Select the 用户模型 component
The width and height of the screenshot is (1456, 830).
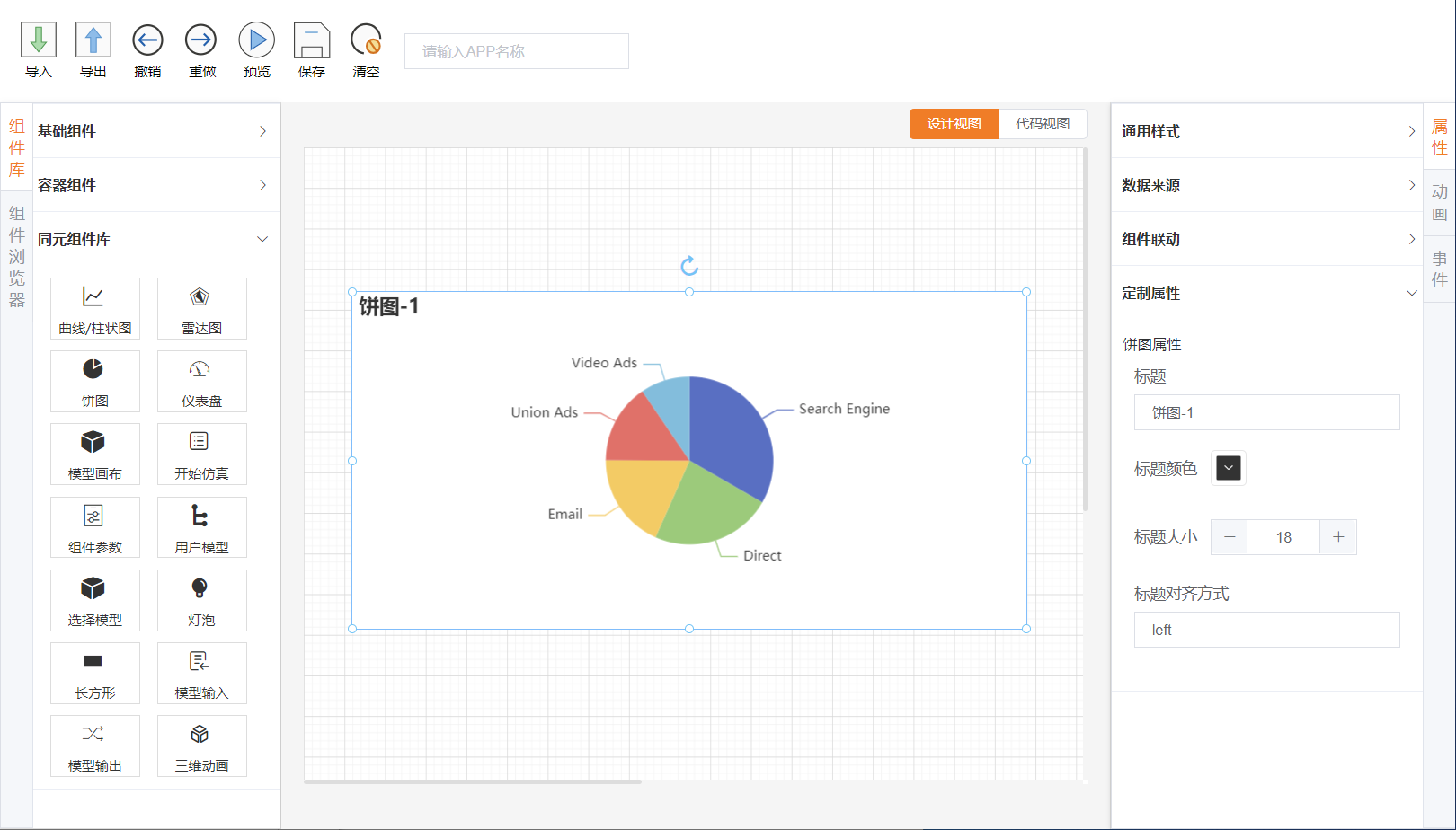201,527
